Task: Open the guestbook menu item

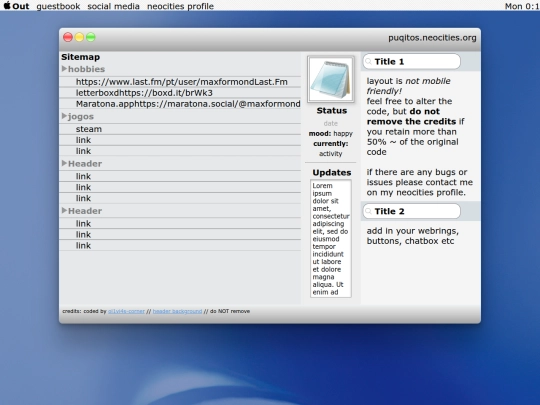Action: coord(58,6)
